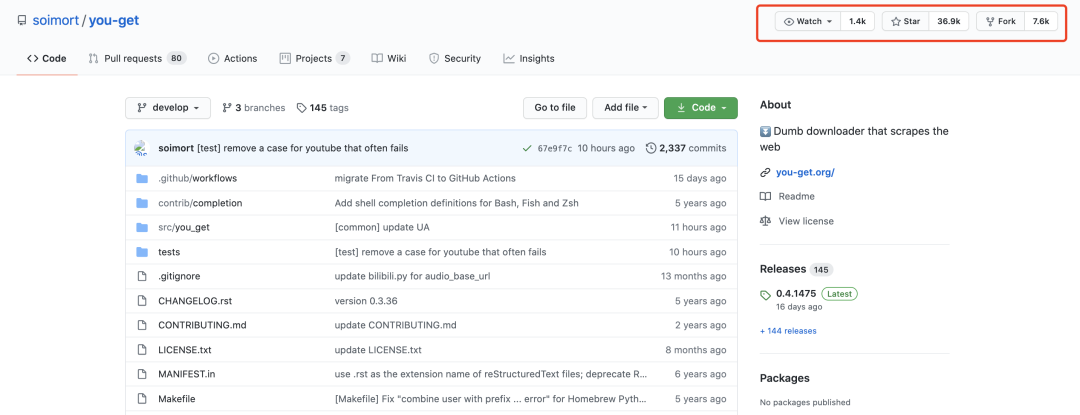This screenshot has width=1080, height=415.
Task: Expand the Add file dropdown
Action: pos(625,107)
